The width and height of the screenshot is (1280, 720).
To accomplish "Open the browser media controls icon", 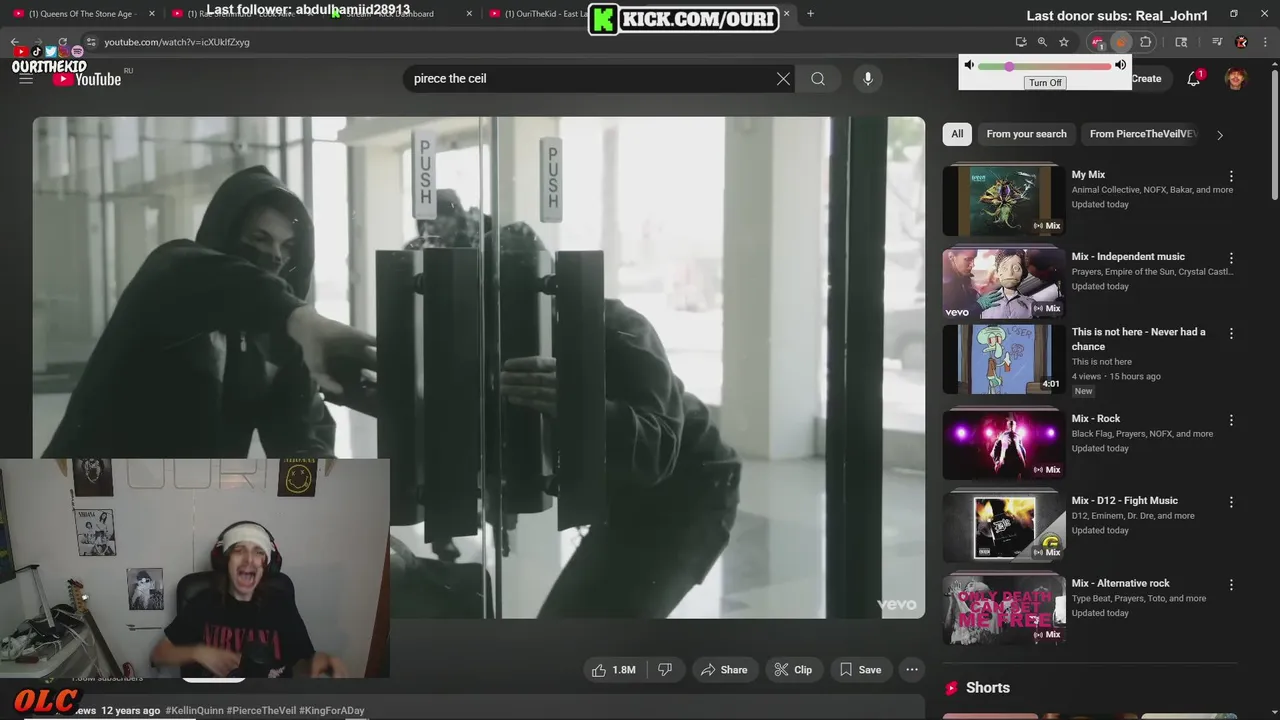I will pyautogui.click(x=1217, y=42).
